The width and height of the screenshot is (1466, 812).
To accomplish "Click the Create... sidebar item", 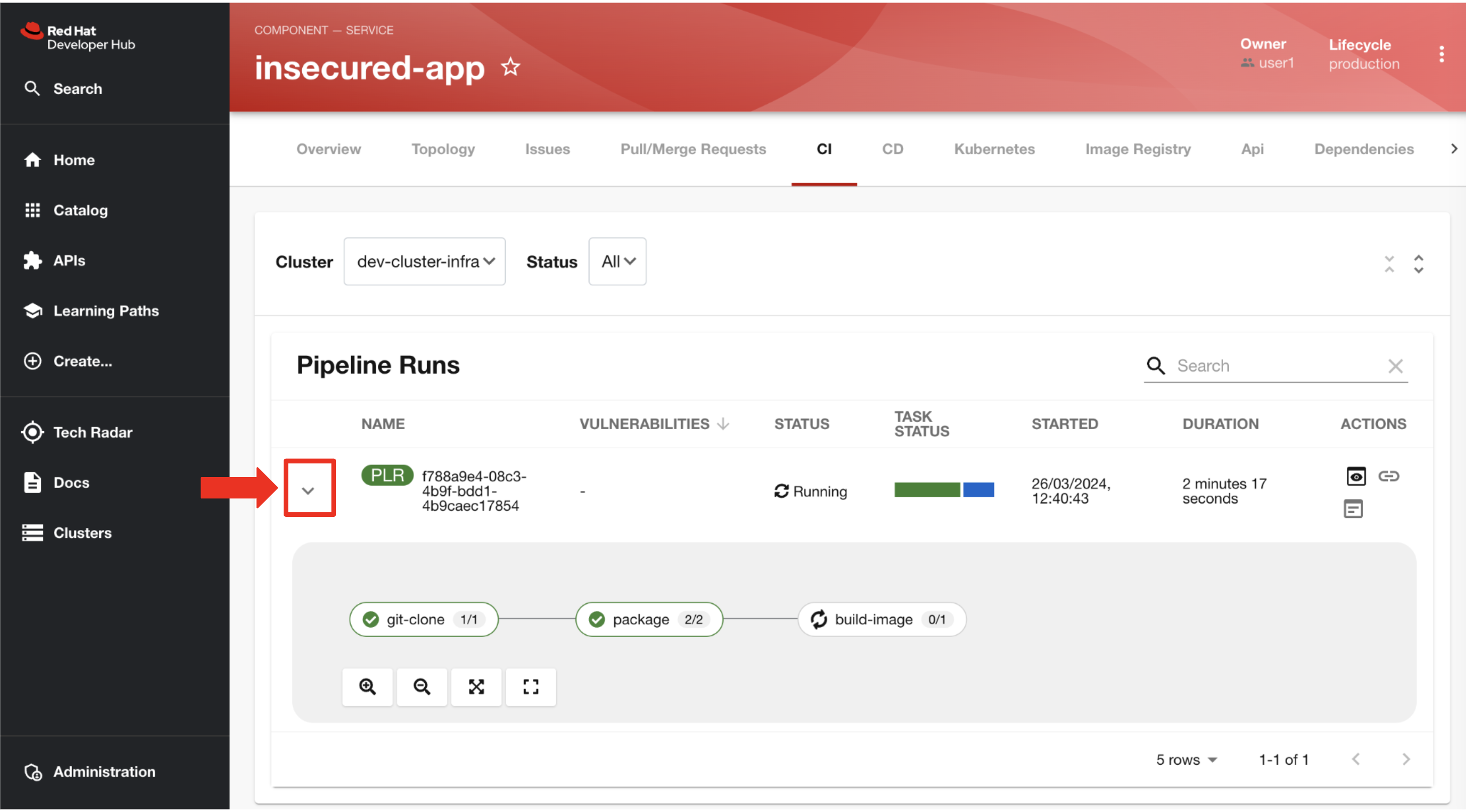I will 69,361.
